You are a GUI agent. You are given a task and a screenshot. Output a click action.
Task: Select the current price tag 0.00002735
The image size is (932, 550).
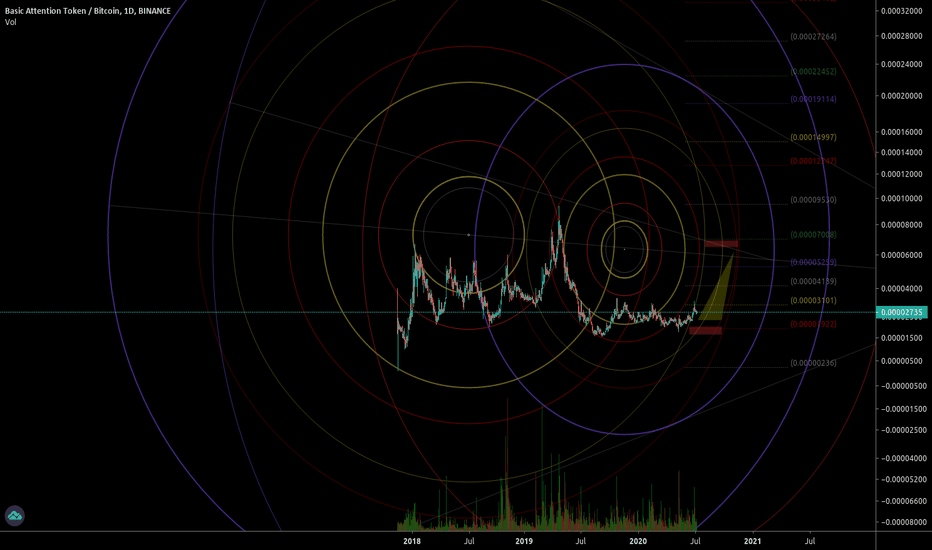pos(902,312)
